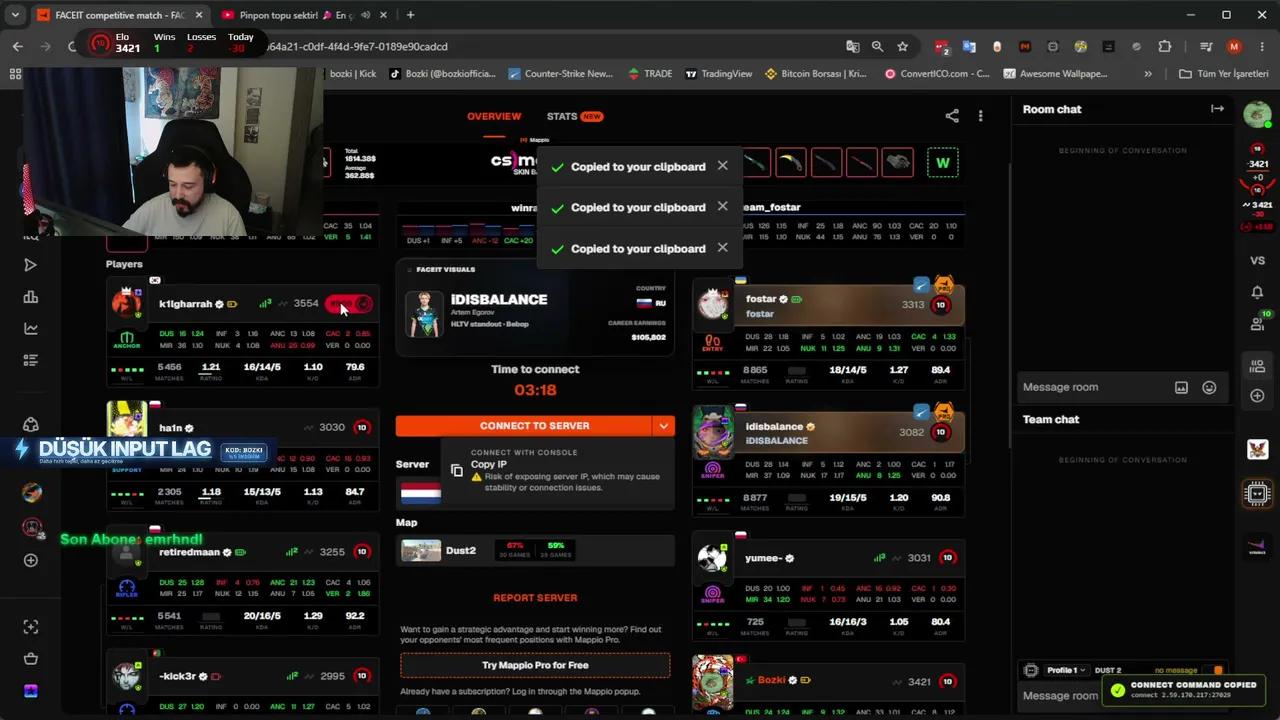Open the friends list icon with badge 10
1280x720 pixels.
[1258, 323]
